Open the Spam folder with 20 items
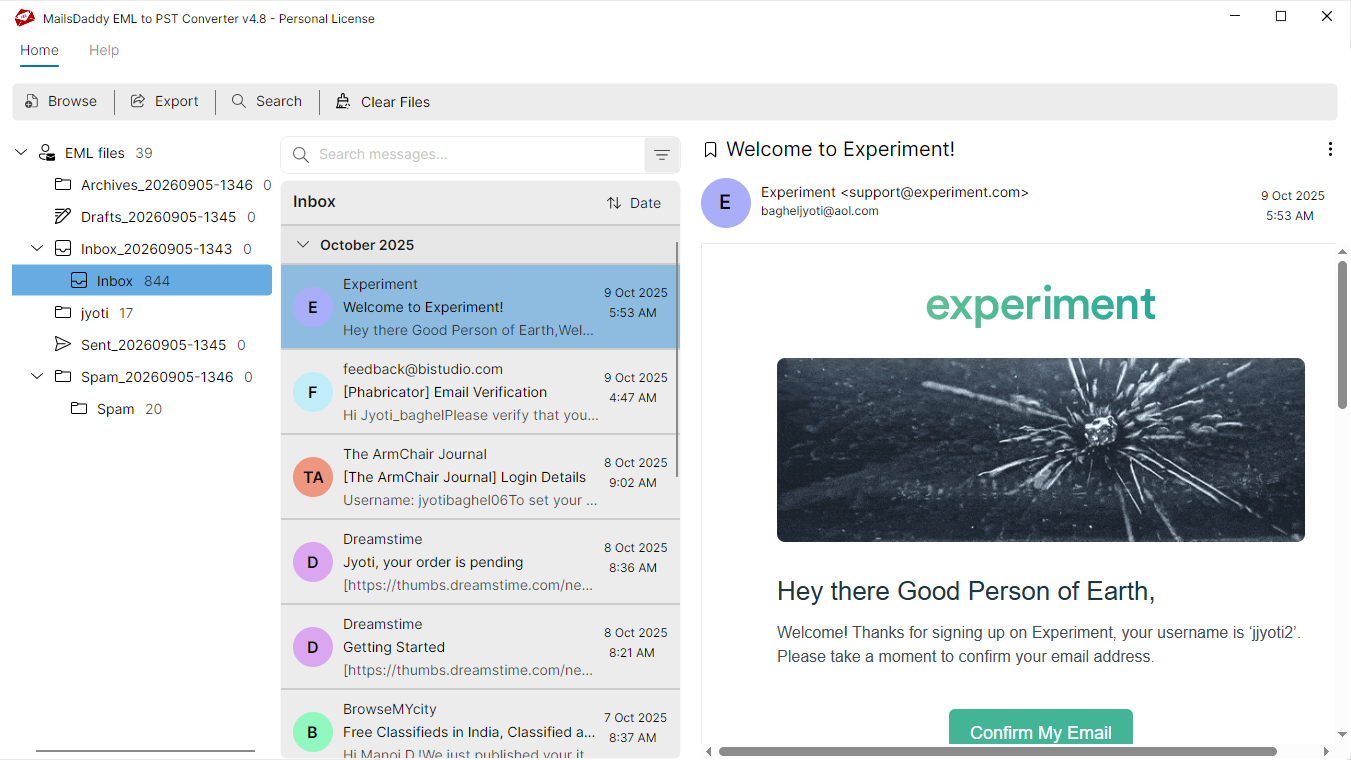The image size is (1351, 760). [117, 409]
